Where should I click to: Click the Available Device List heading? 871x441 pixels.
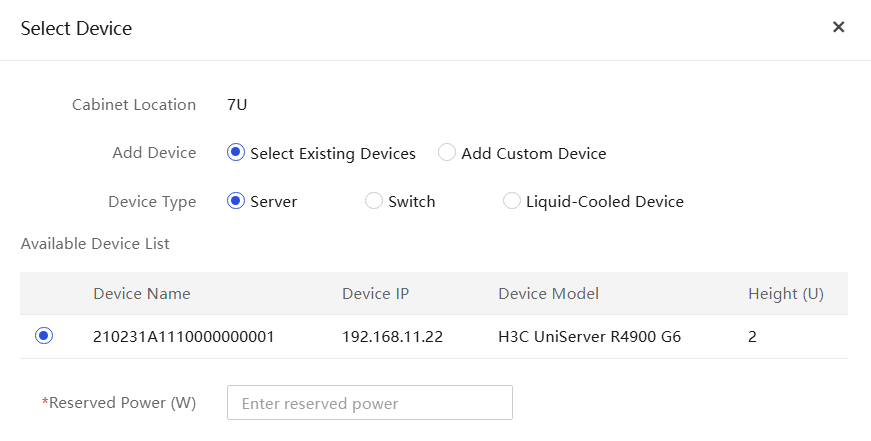95,243
